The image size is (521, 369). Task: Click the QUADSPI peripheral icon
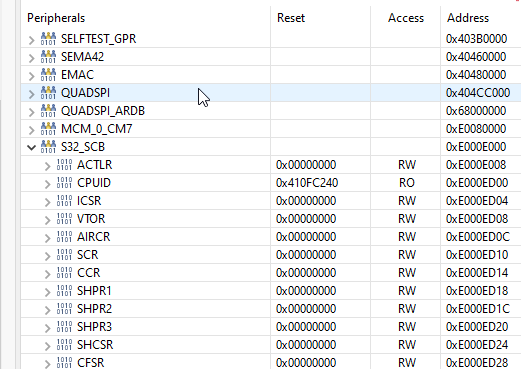[x=48, y=93]
